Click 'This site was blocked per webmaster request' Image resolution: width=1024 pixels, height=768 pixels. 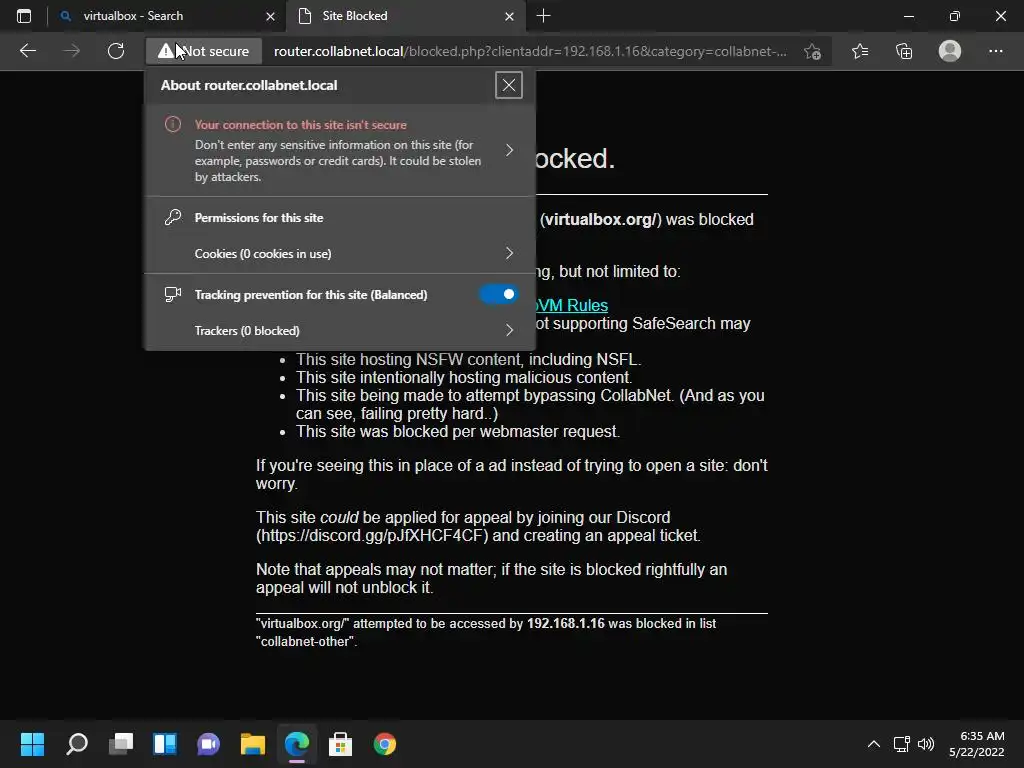pos(458,432)
